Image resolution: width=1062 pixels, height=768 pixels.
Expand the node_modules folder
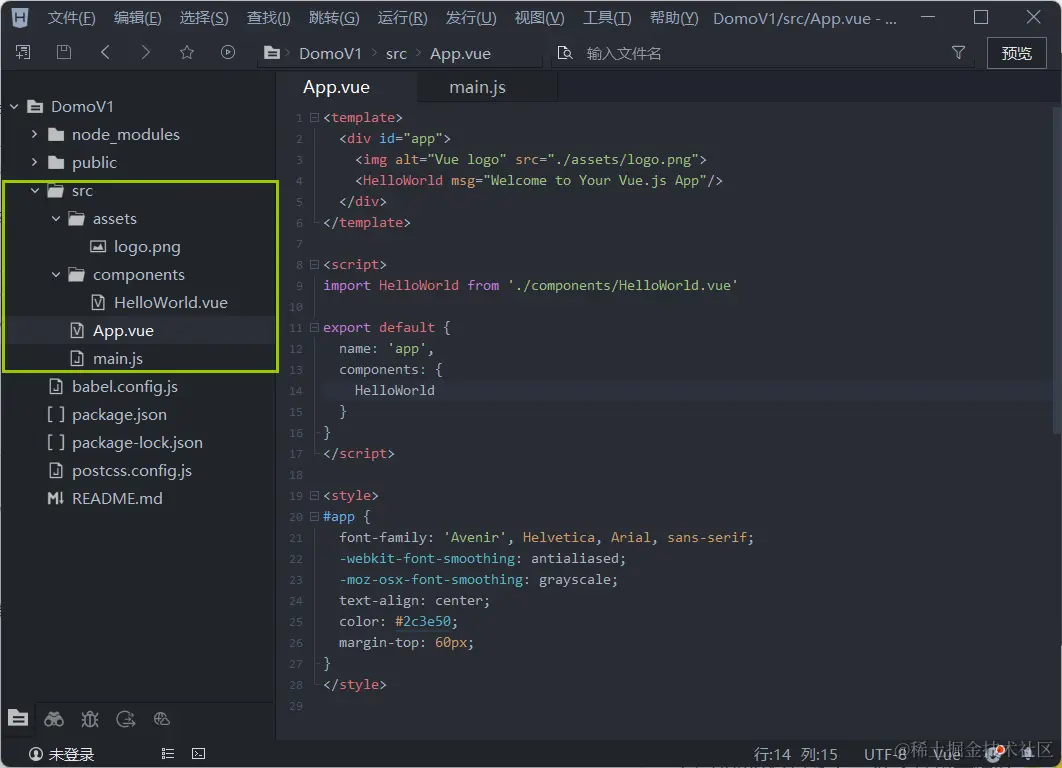[35, 134]
